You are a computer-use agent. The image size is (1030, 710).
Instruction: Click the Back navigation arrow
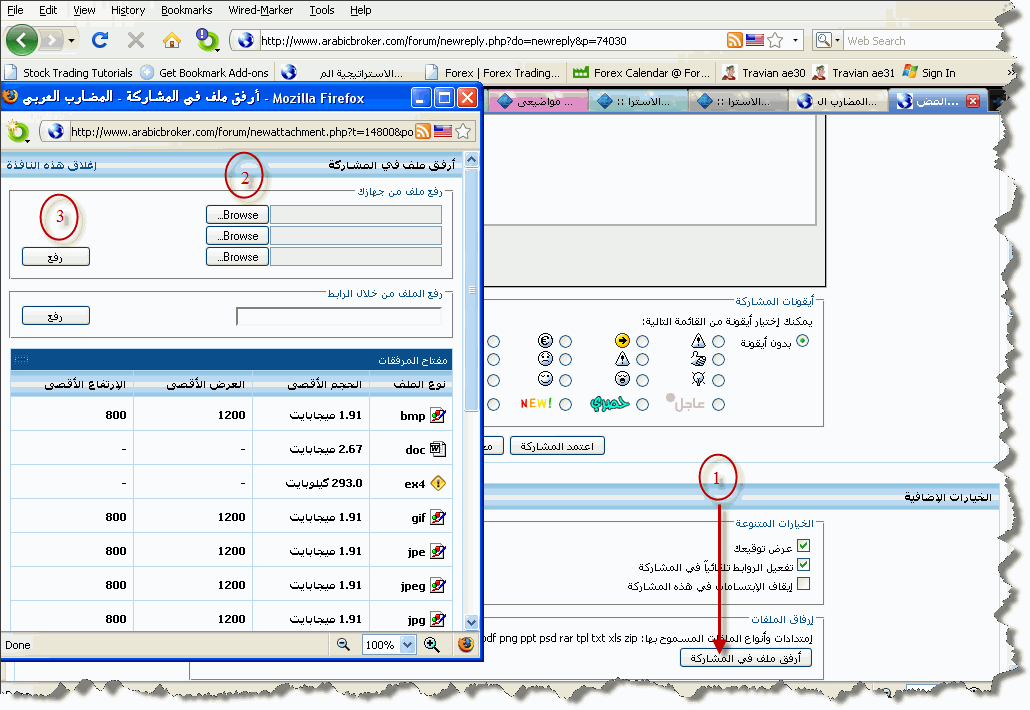click(22, 40)
